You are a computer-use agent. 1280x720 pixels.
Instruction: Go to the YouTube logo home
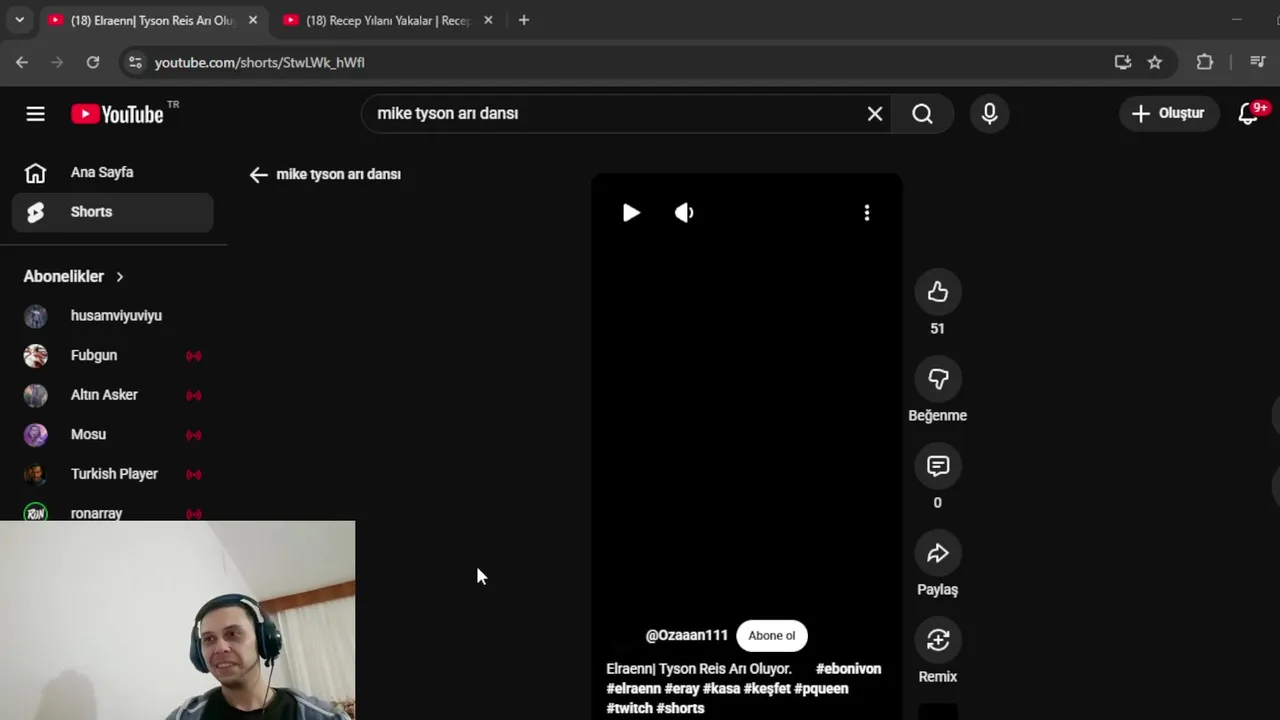tap(118, 114)
